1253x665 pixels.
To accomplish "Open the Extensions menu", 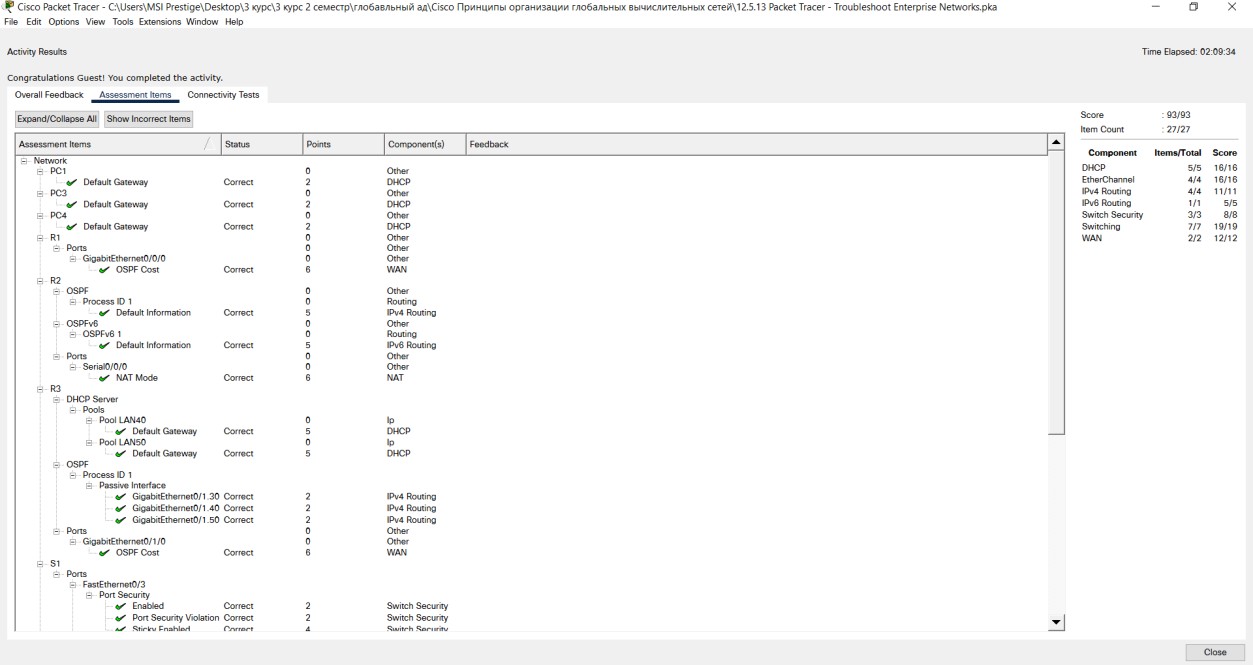I will [160, 22].
